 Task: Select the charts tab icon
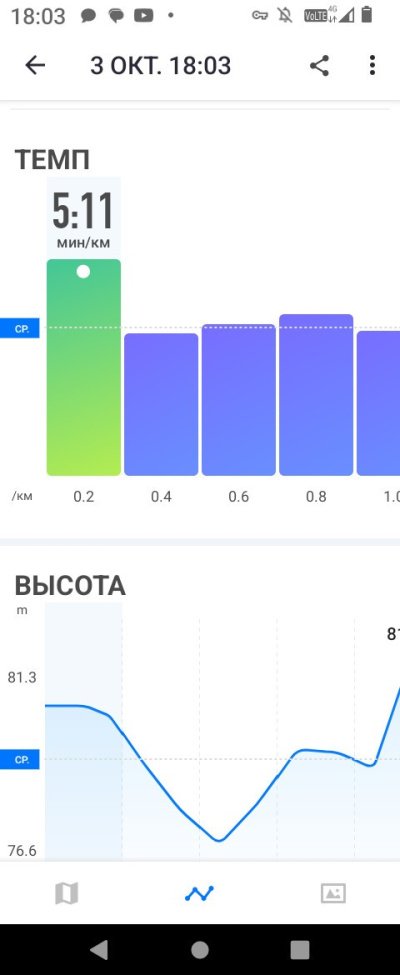point(199,894)
